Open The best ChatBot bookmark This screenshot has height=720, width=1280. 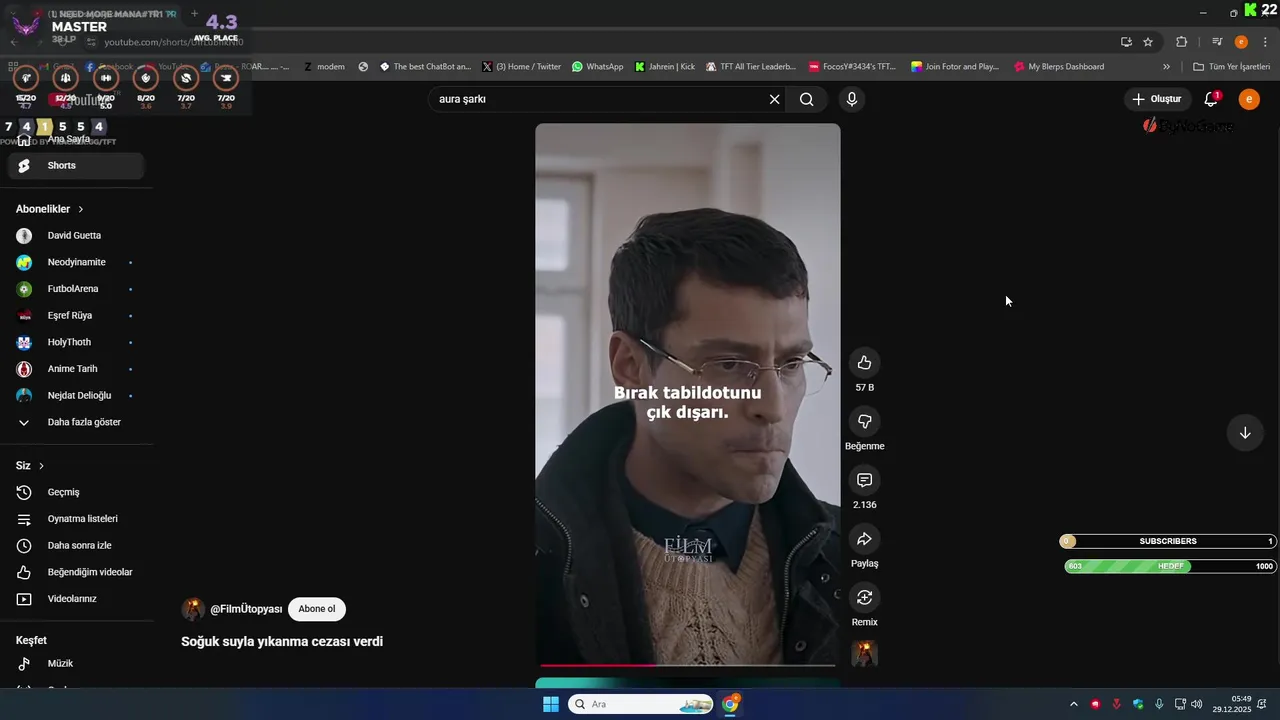coord(425,67)
